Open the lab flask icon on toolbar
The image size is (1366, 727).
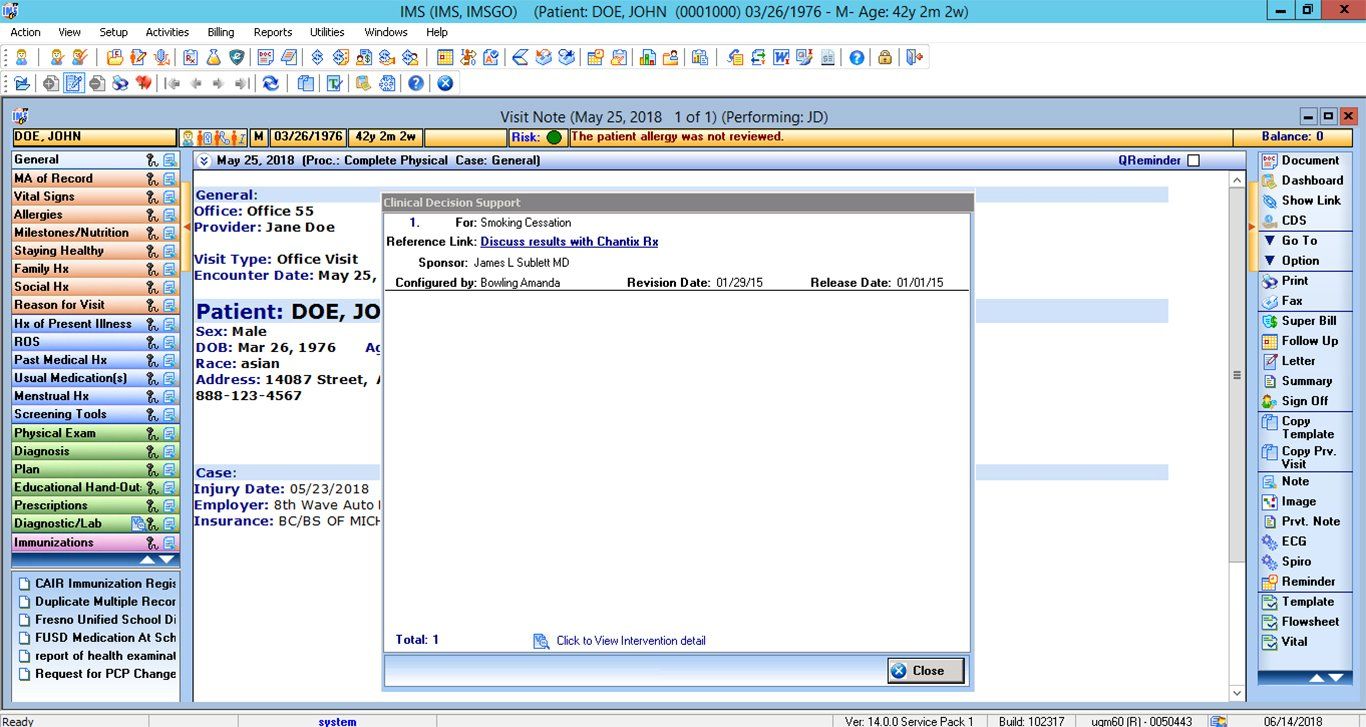[x=212, y=57]
